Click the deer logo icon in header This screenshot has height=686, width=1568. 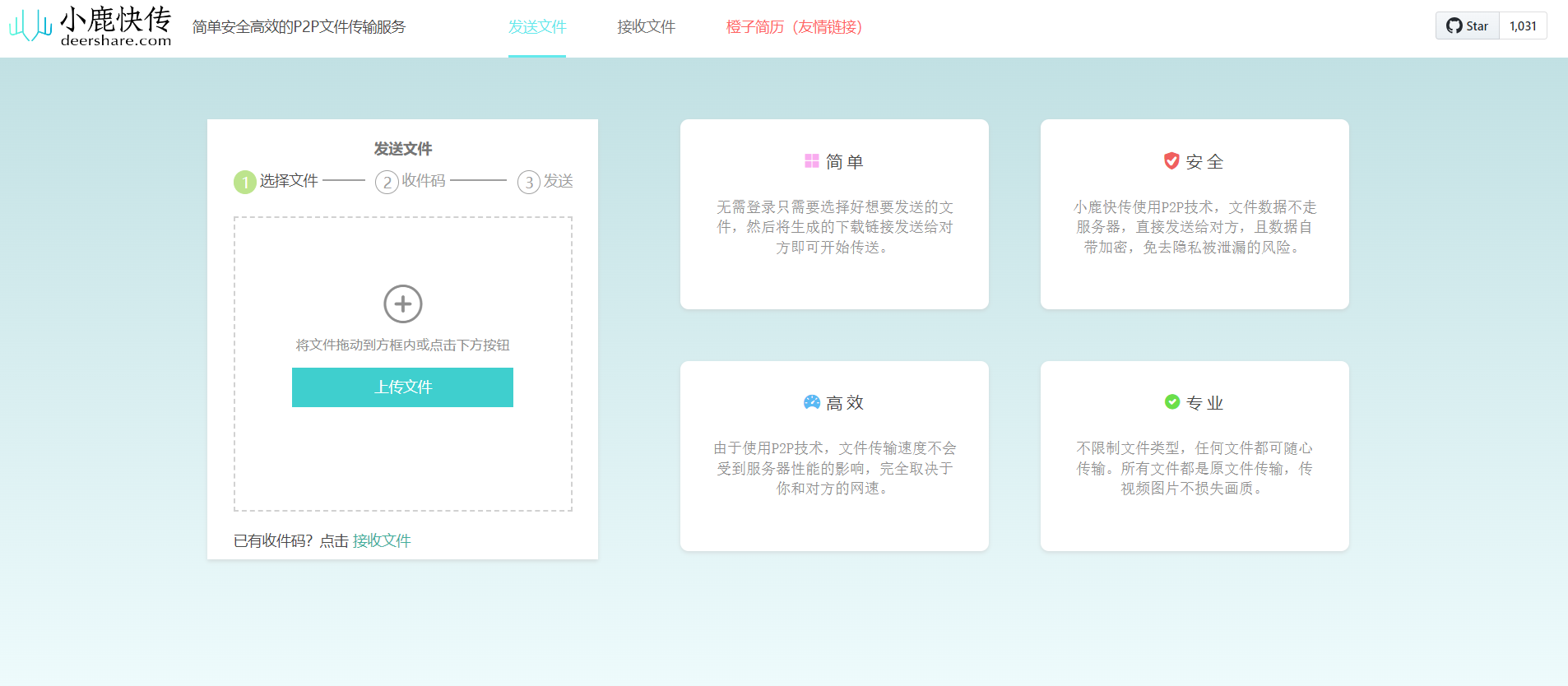tap(30, 26)
